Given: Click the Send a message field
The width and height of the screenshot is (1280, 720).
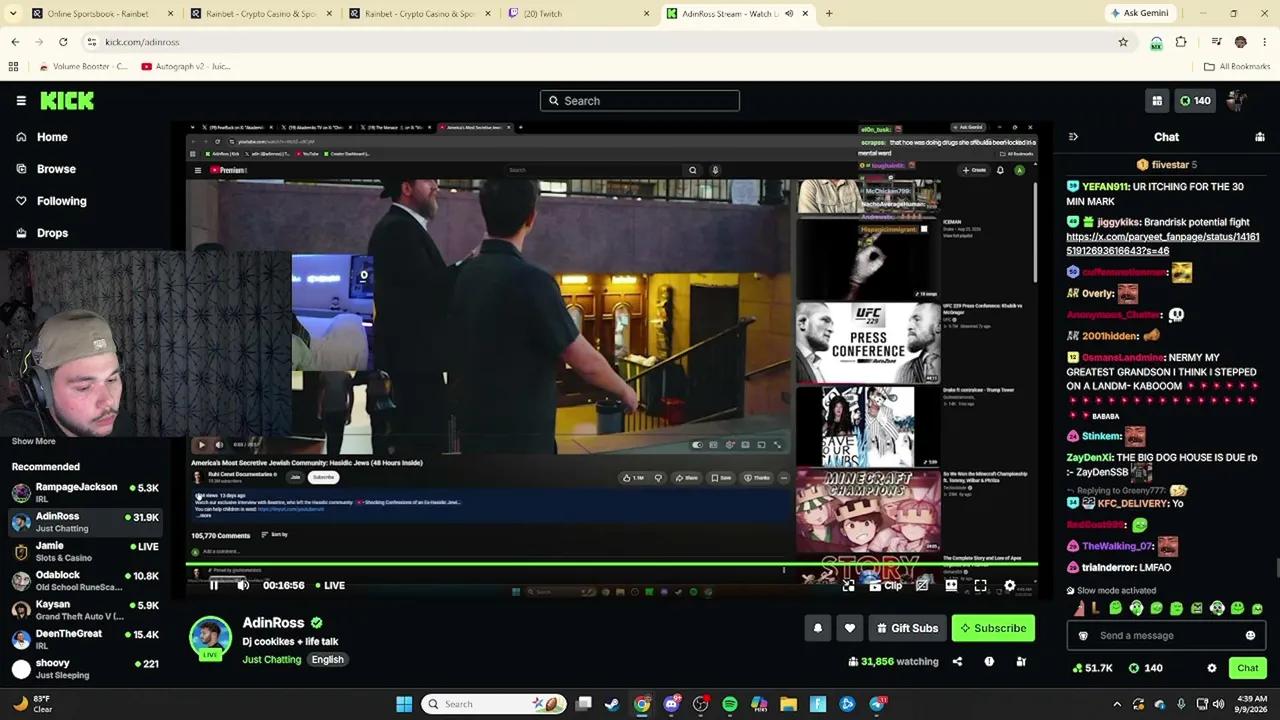Looking at the screenshot, I should pos(1165,635).
